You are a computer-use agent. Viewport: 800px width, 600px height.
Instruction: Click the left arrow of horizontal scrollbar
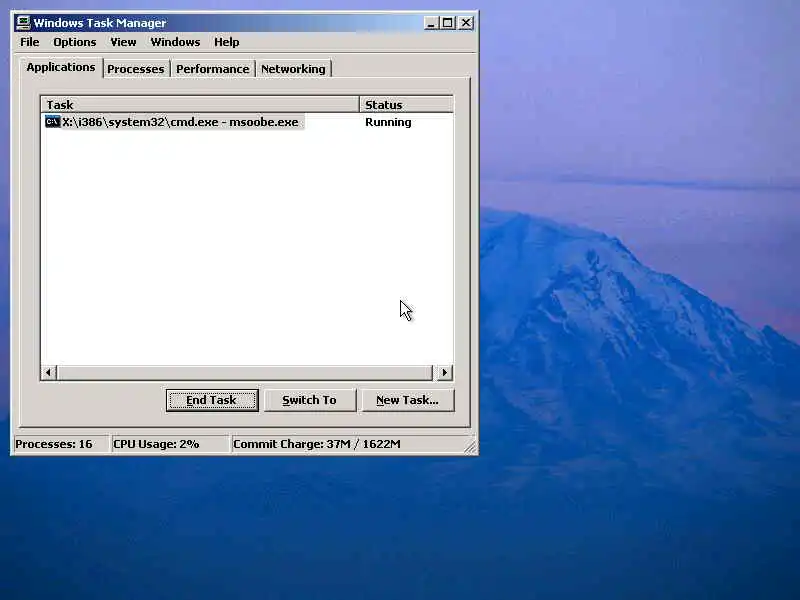point(48,372)
